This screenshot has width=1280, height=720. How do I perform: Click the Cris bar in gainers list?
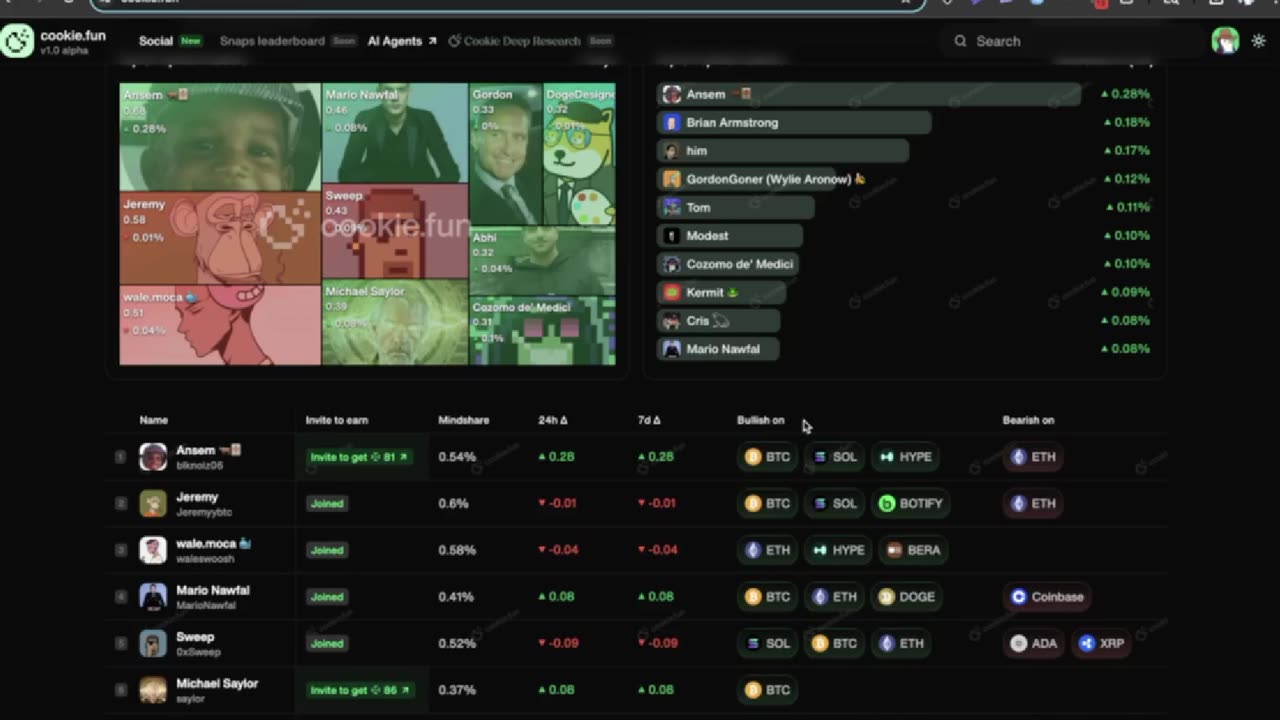(718, 321)
